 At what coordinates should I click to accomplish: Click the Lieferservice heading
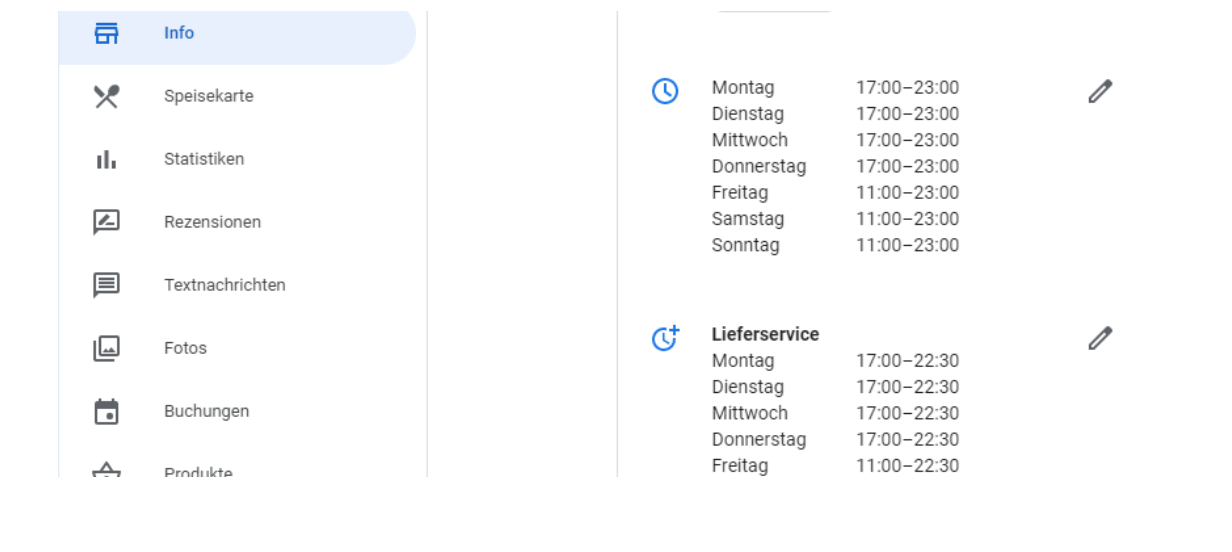coord(765,334)
